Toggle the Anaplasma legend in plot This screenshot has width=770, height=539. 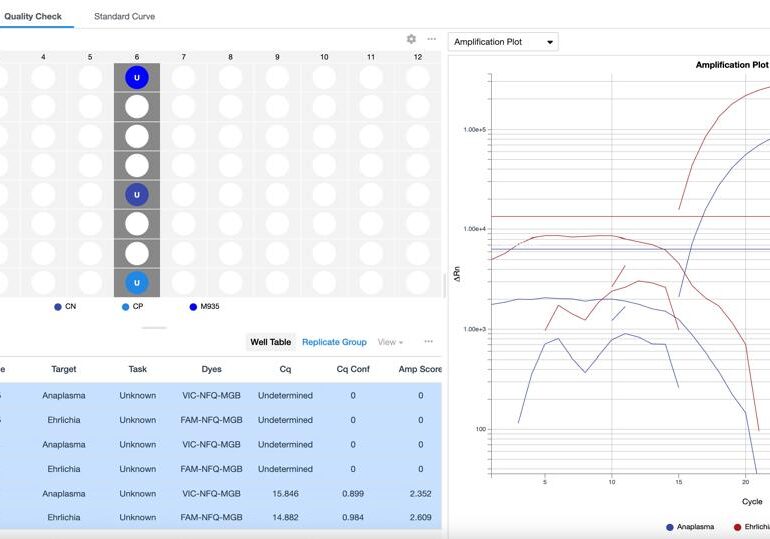point(690,527)
